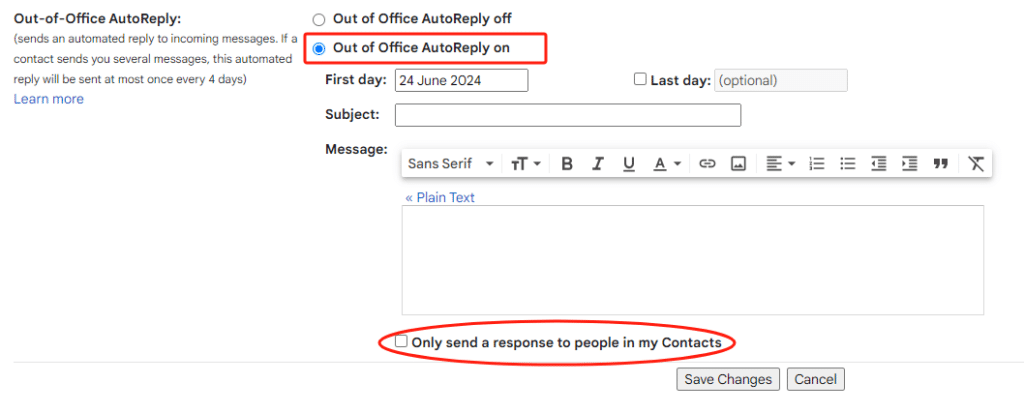1024x413 pixels.
Task: Create a numbered list
Action: click(817, 164)
